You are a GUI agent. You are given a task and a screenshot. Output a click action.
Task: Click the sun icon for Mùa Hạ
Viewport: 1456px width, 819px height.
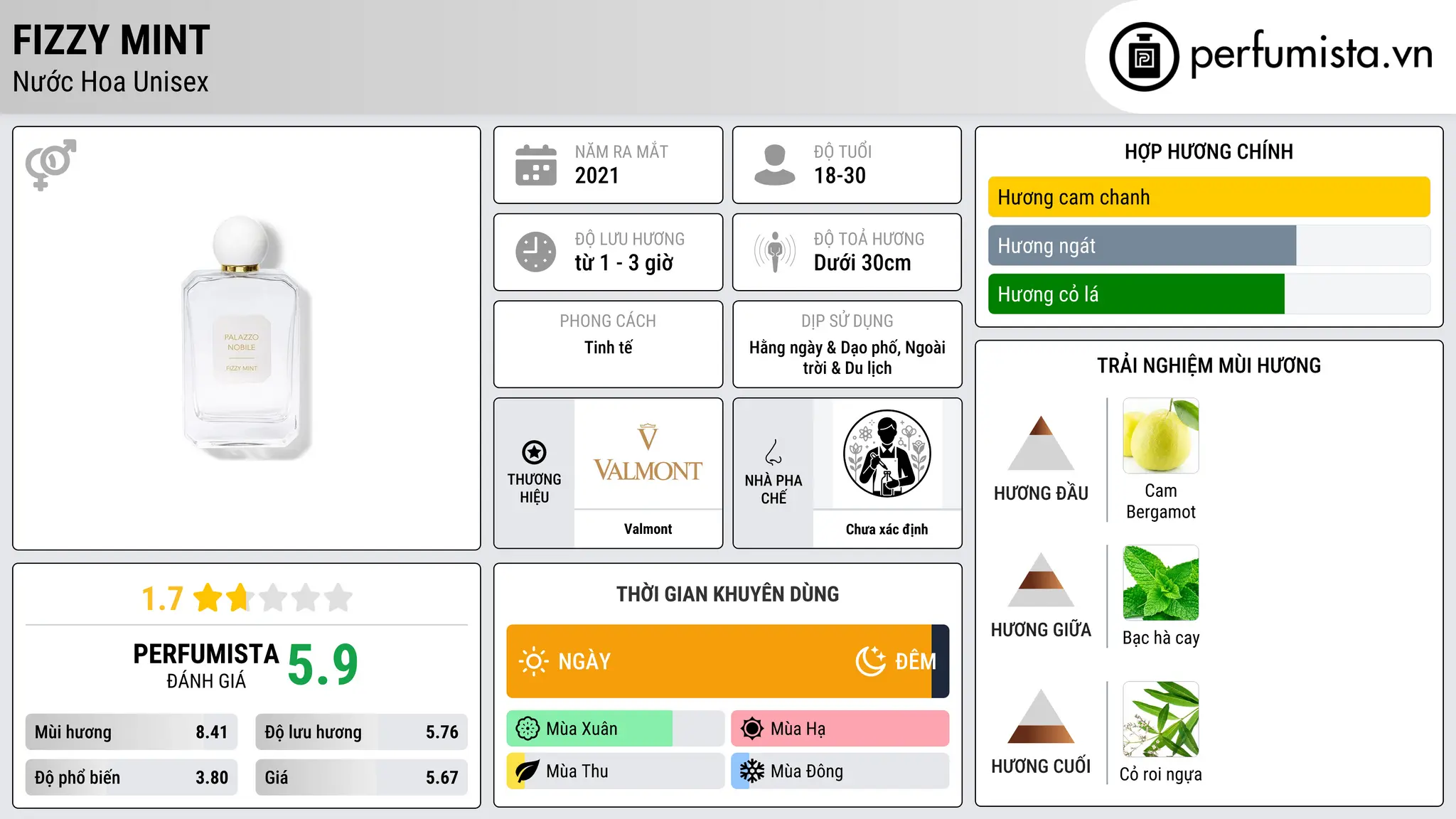(752, 729)
